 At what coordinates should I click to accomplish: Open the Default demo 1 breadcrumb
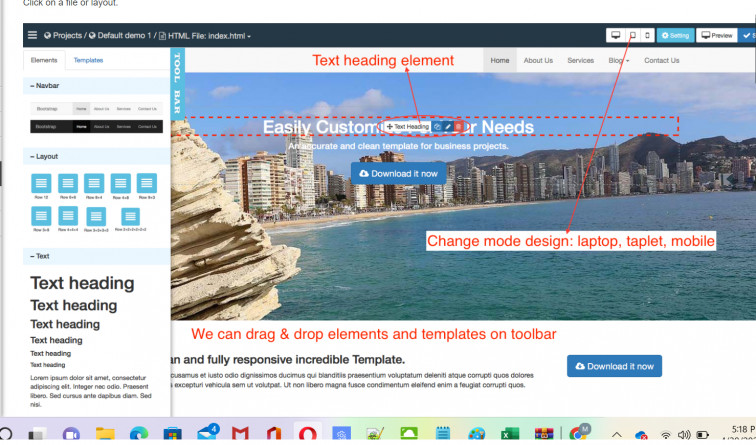(x=120, y=36)
